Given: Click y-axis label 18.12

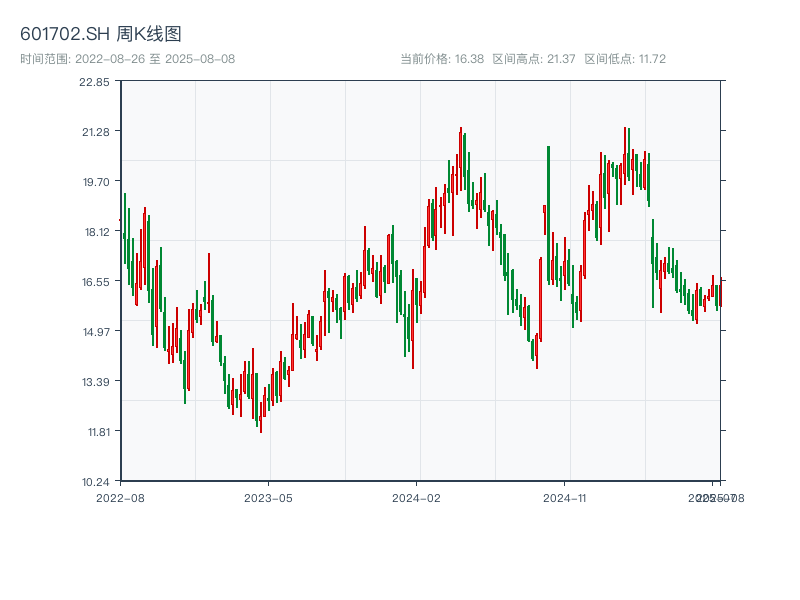Looking at the screenshot, I should coord(96,232).
